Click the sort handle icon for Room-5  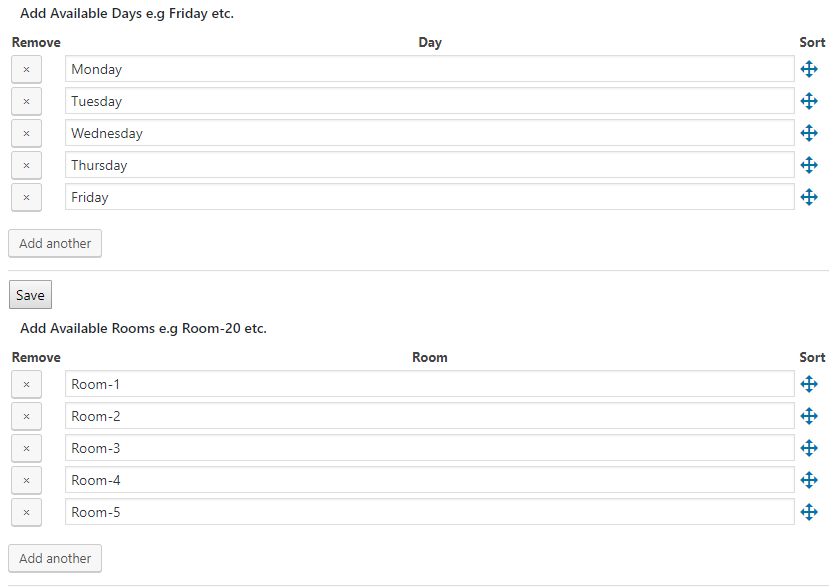(809, 512)
